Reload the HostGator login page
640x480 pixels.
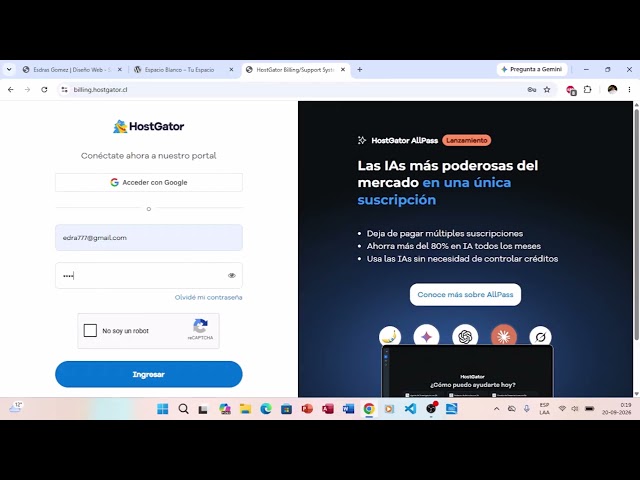click(44, 89)
